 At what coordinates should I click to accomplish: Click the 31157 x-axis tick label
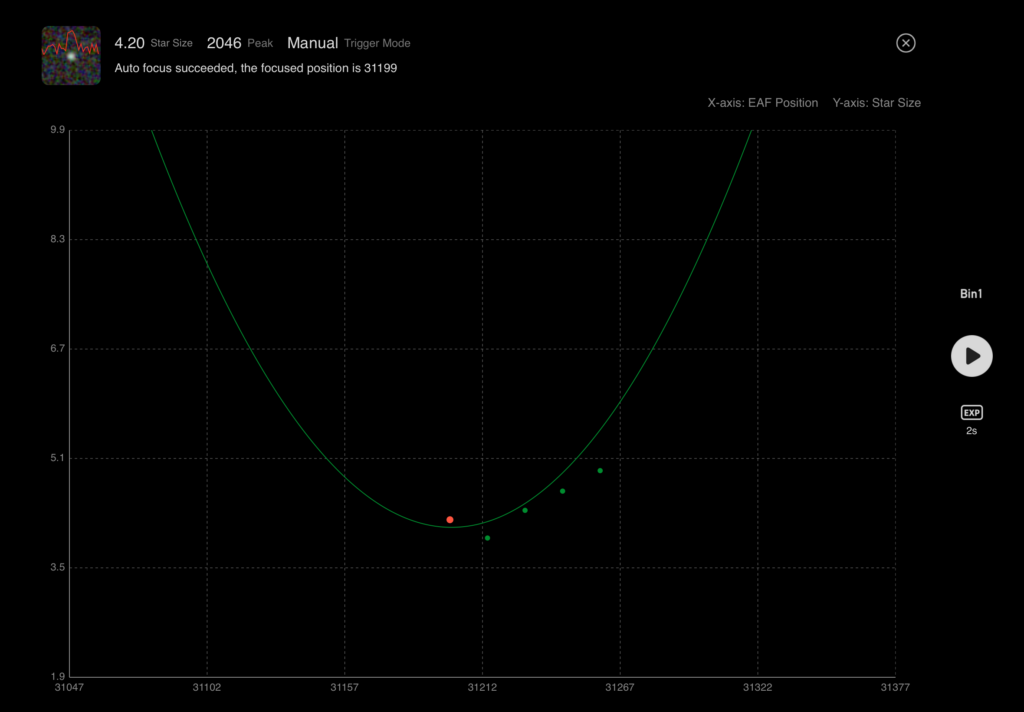pyautogui.click(x=344, y=687)
